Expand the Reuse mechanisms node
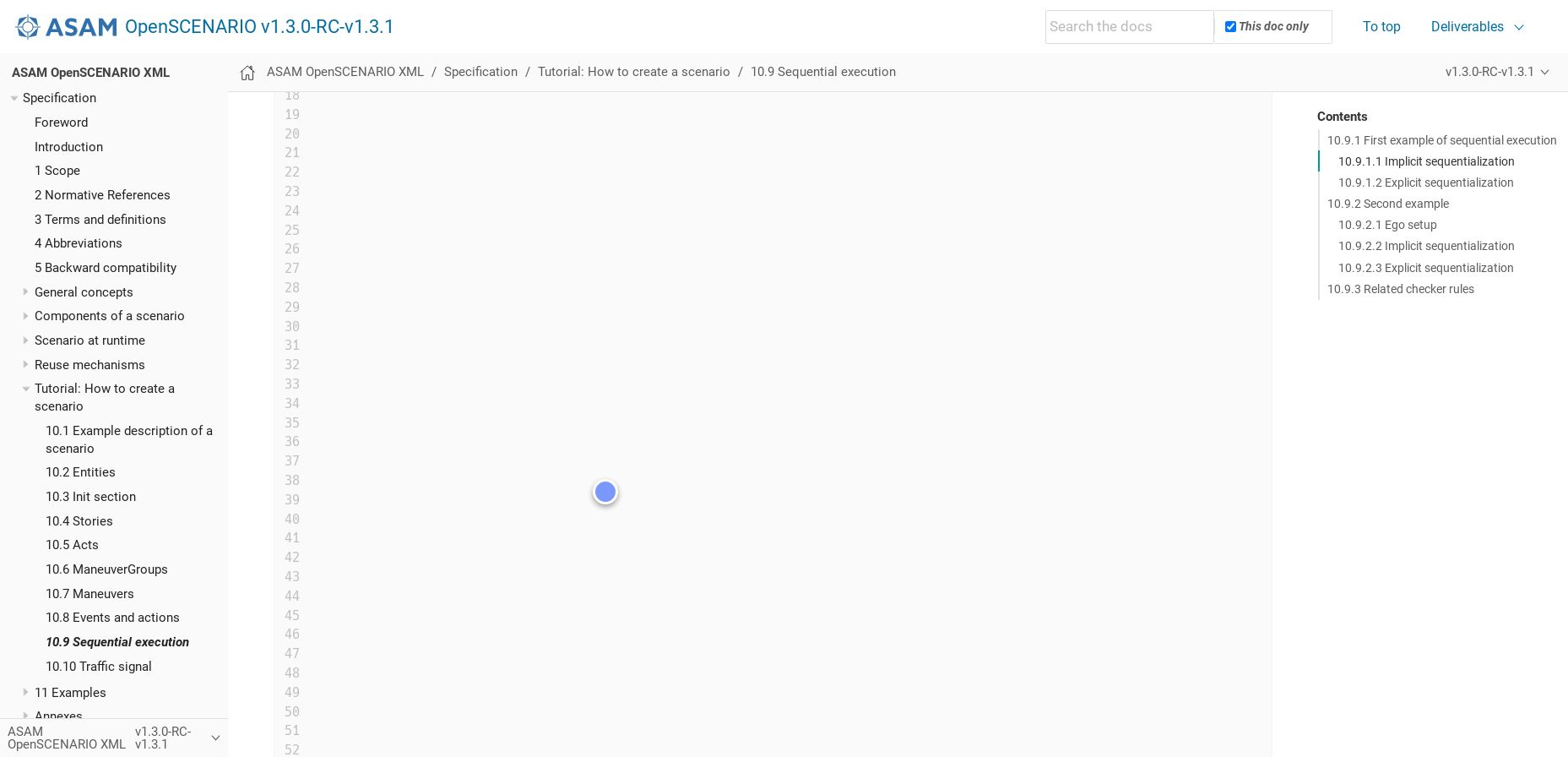1568x757 pixels. pos(25,364)
